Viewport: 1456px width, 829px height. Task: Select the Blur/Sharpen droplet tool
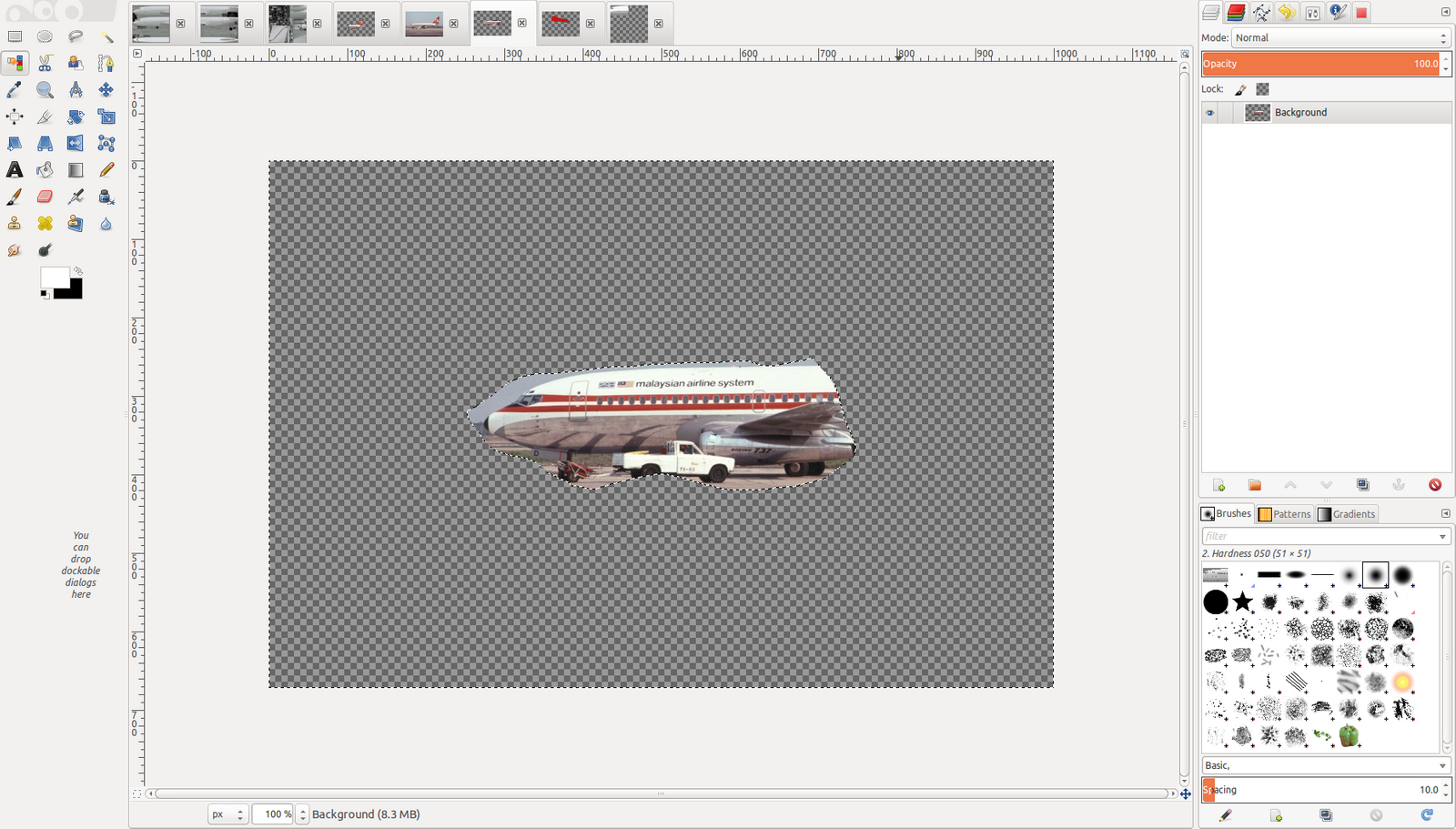[x=106, y=223]
